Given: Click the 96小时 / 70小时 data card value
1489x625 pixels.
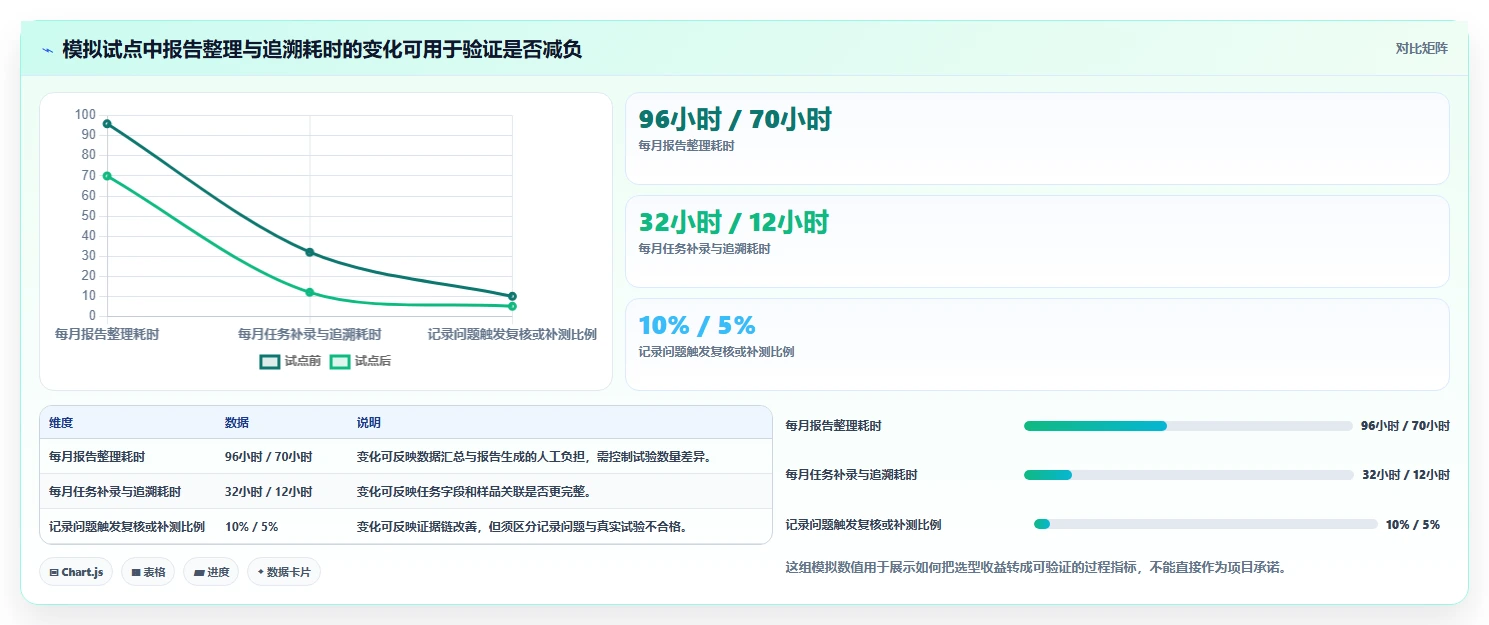Looking at the screenshot, I should pyautogui.click(x=735, y=120).
